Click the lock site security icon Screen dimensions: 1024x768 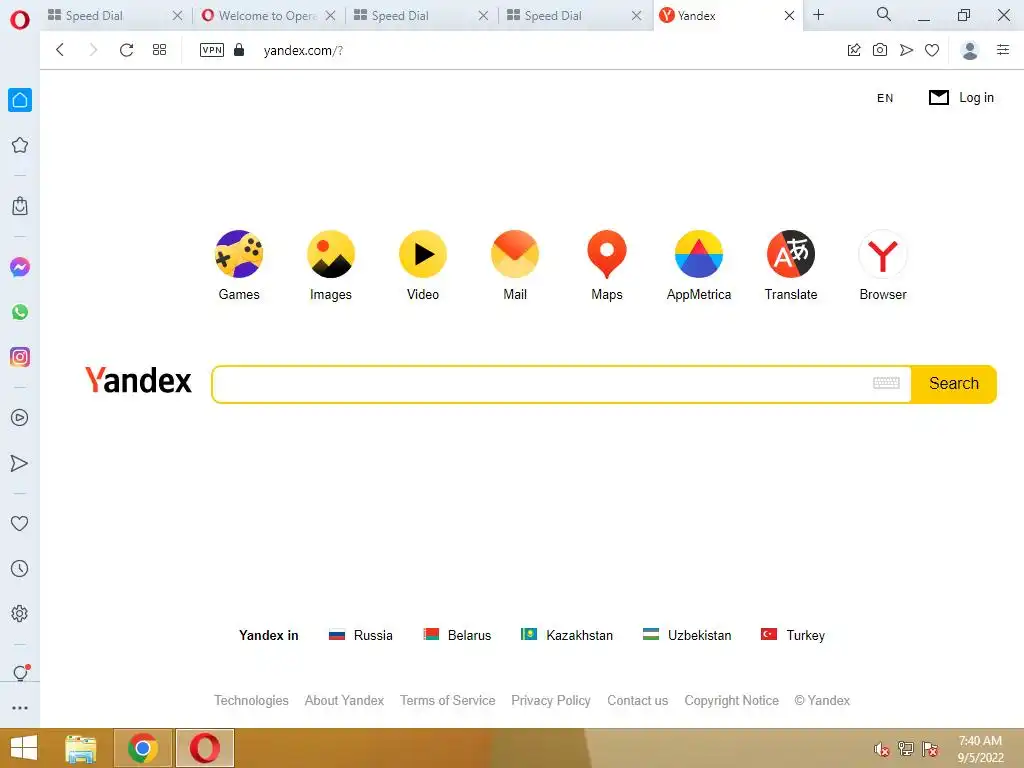[239, 50]
